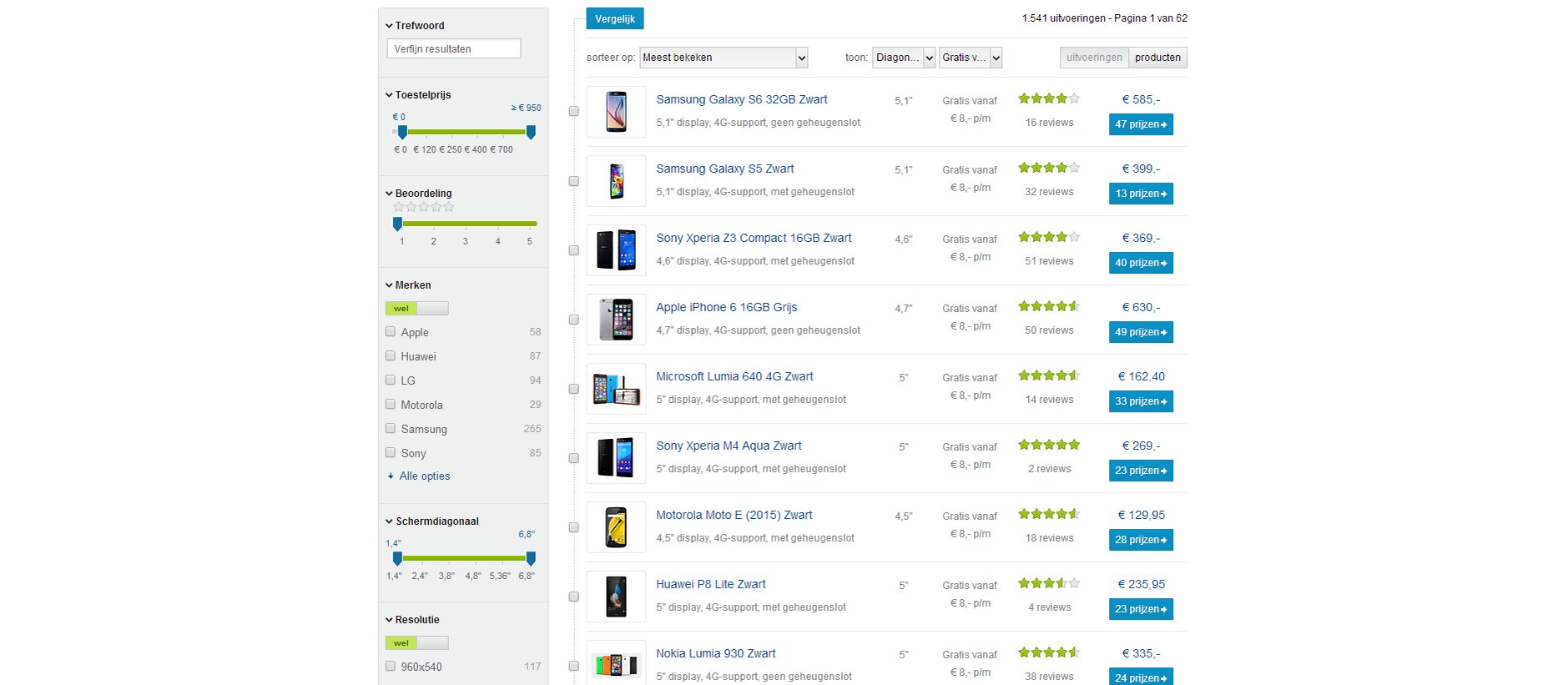This screenshot has width=1568, height=685.
Task: Open '32 reviews' for Samsung Galaxy S5
Action: pyautogui.click(x=1049, y=192)
